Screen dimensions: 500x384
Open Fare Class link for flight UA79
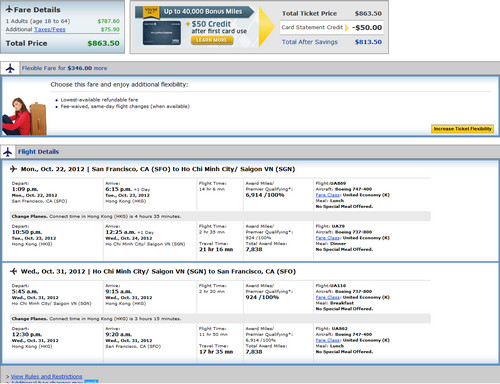point(328,238)
